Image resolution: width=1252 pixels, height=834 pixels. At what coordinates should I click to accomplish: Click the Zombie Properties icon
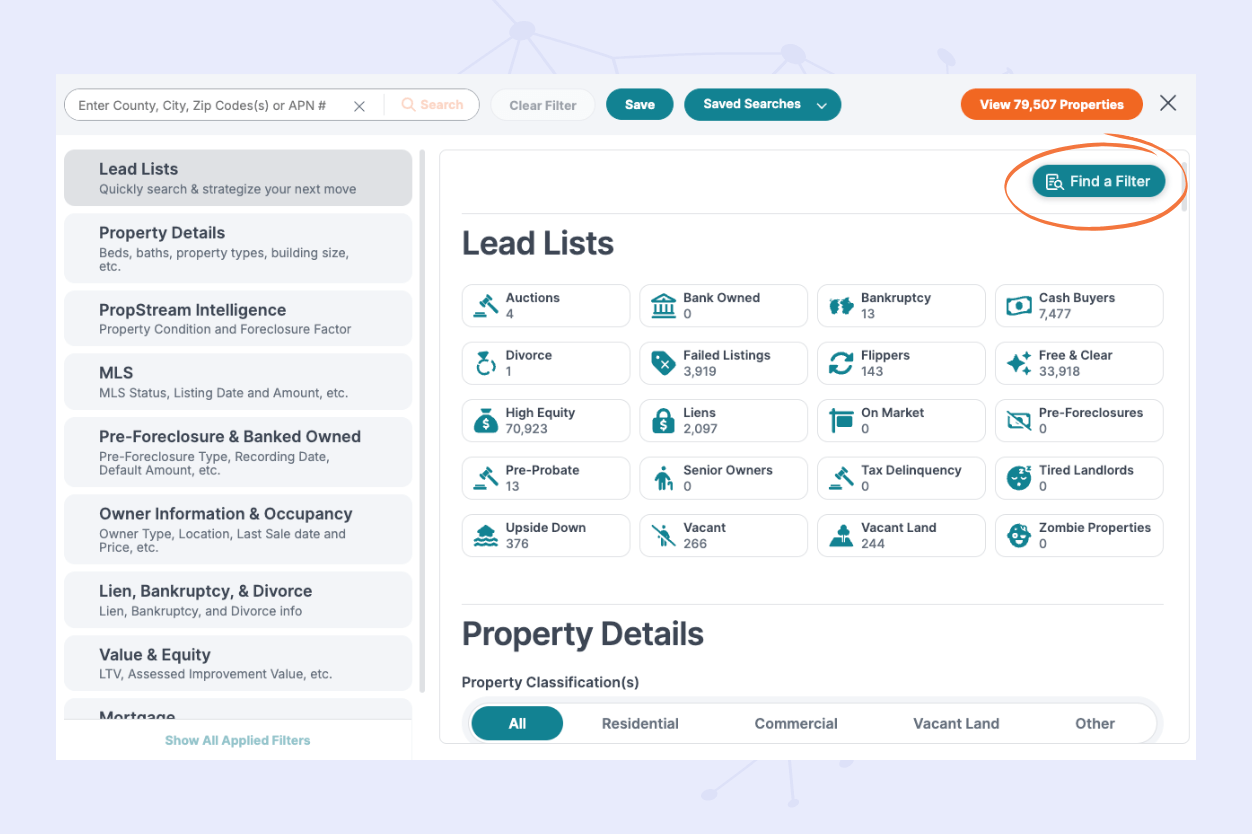(x=1018, y=535)
